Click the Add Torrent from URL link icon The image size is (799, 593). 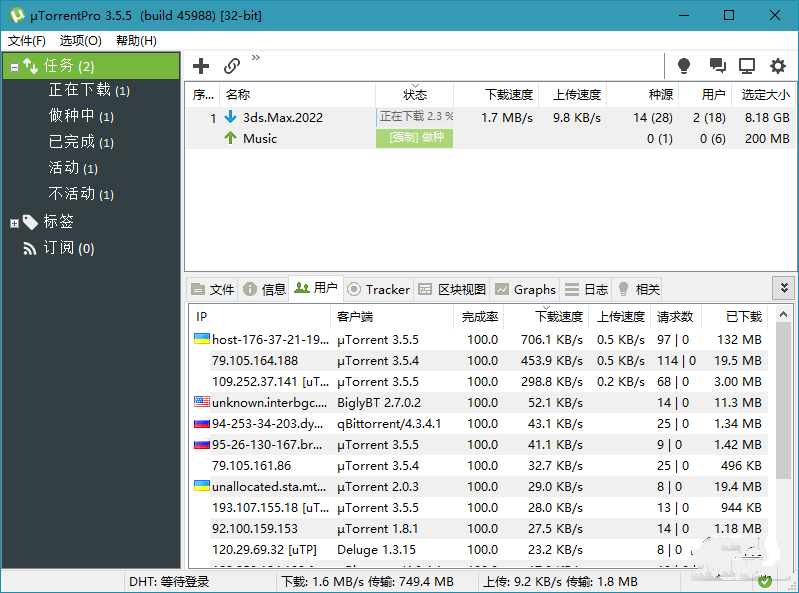pyautogui.click(x=232, y=66)
